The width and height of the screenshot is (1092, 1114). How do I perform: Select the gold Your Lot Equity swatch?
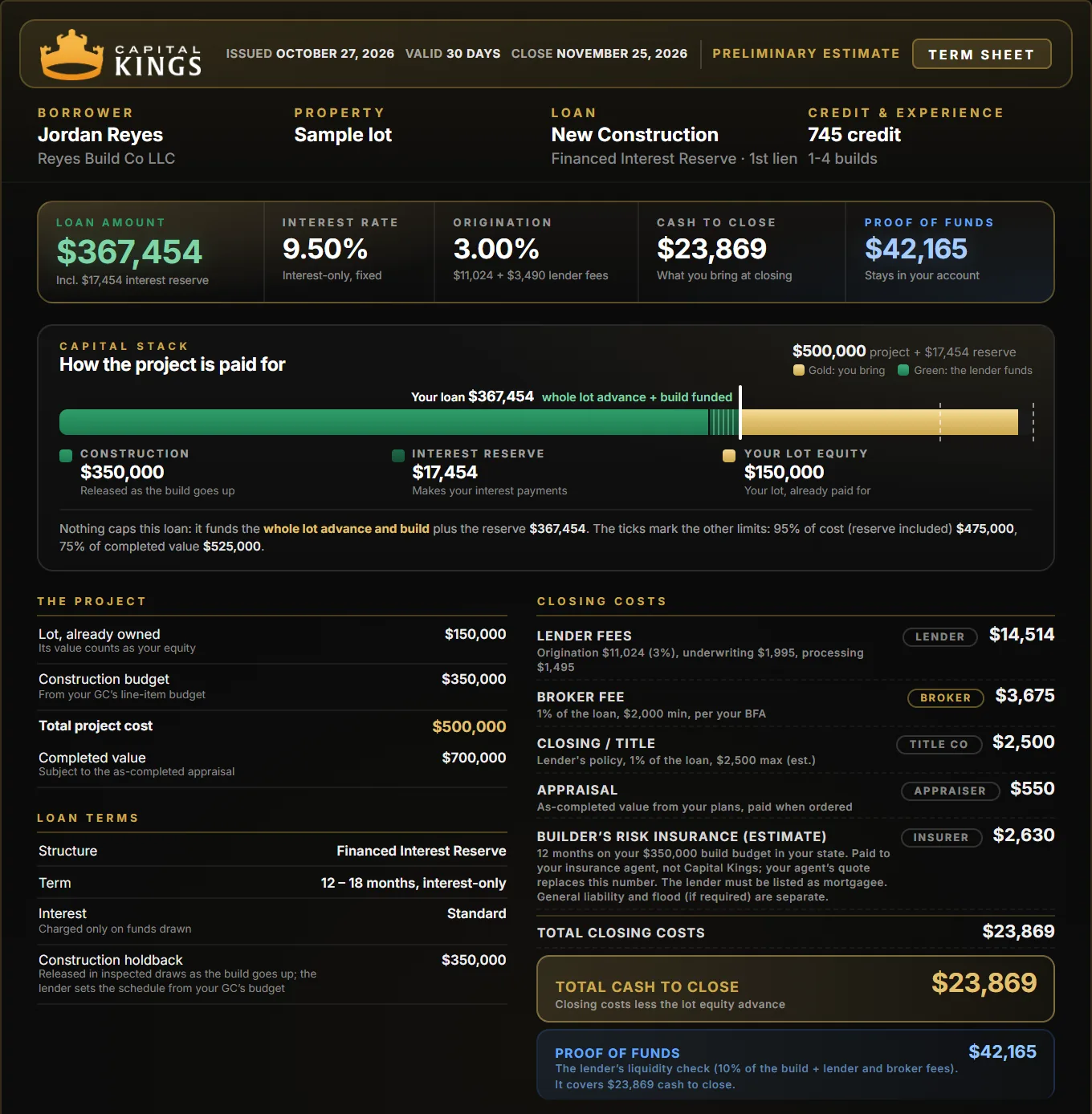(729, 456)
